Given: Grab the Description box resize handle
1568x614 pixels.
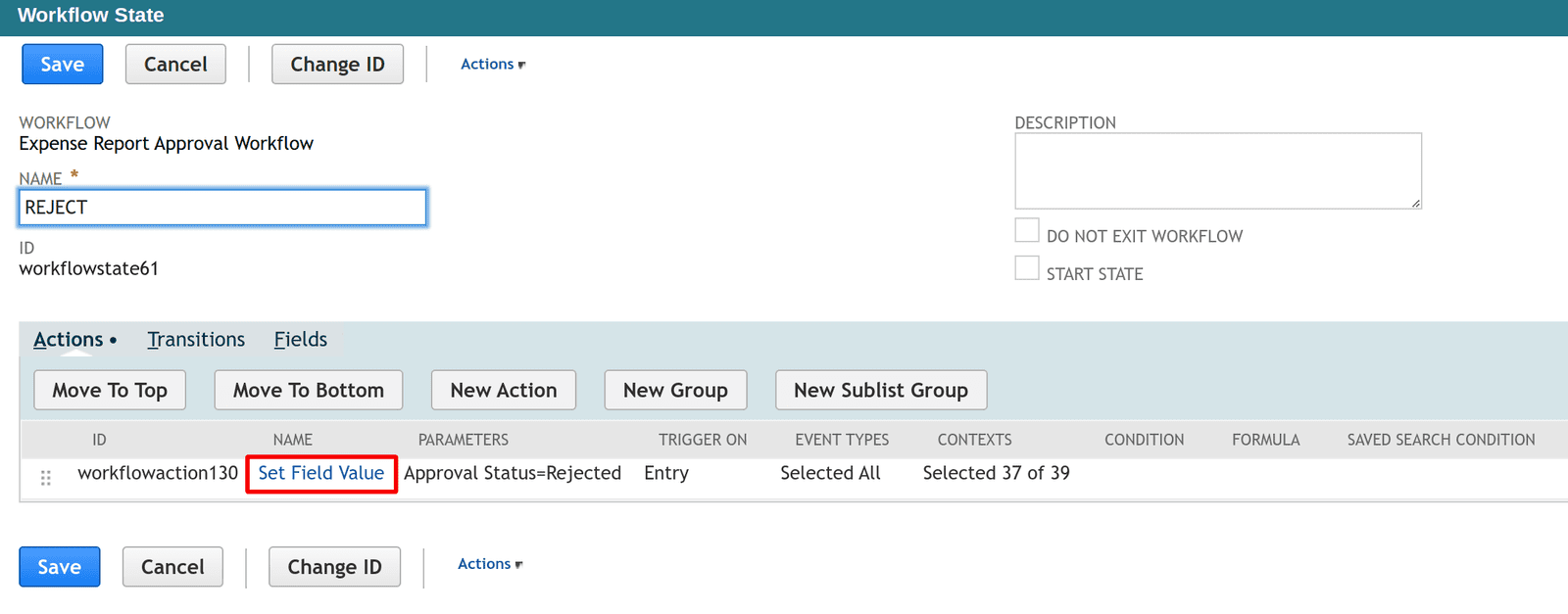Looking at the screenshot, I should pos(1416,203).
